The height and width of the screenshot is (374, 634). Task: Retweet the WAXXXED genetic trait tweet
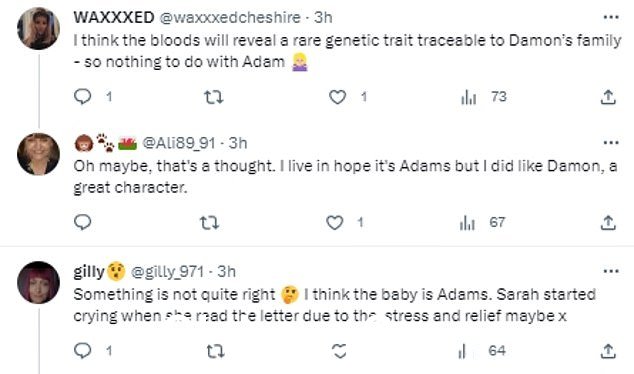213,97
